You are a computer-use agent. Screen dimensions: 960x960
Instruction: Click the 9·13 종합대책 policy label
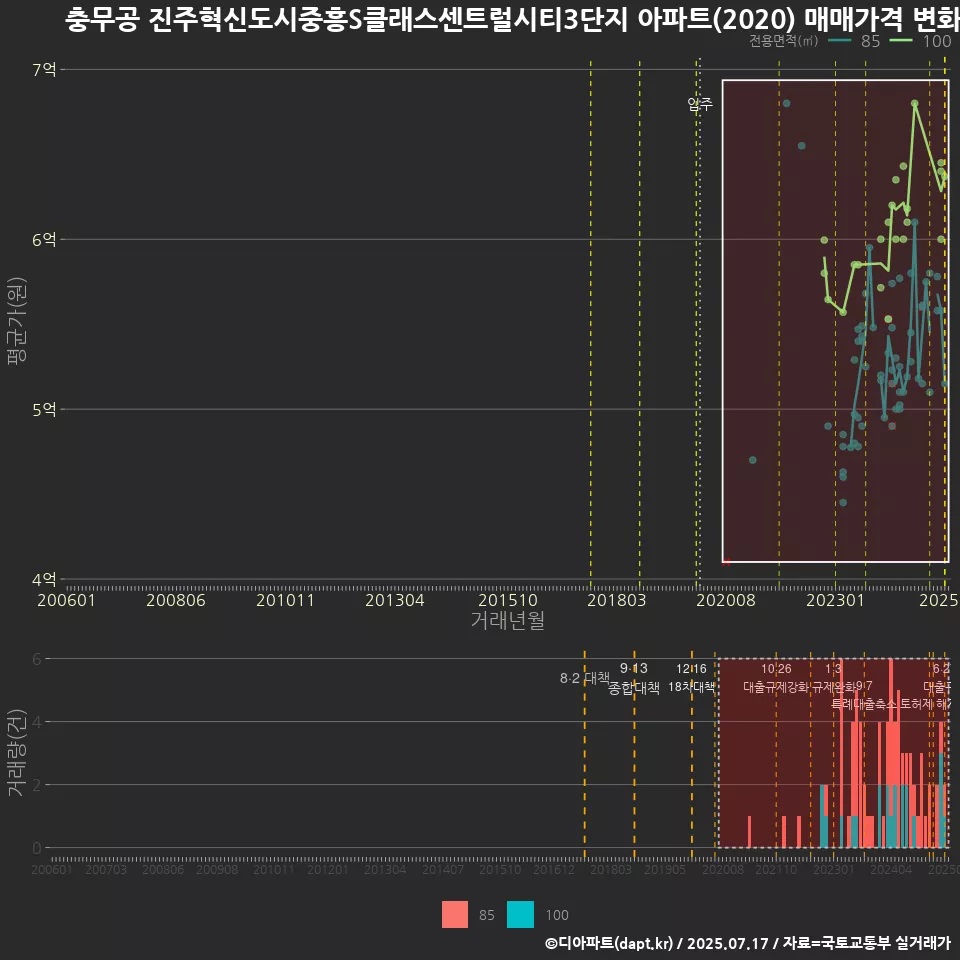click(634, 678)
